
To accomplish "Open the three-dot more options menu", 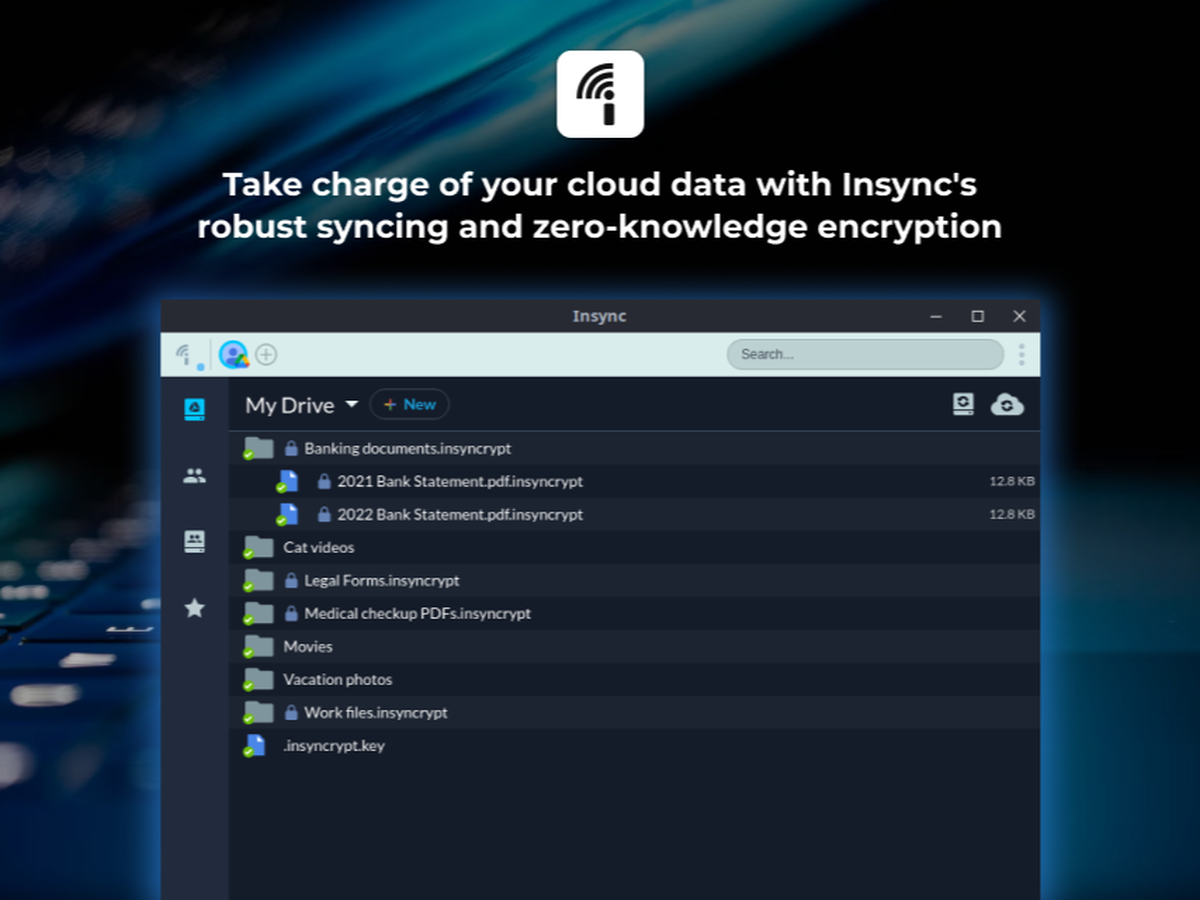I will point(1021,354).
